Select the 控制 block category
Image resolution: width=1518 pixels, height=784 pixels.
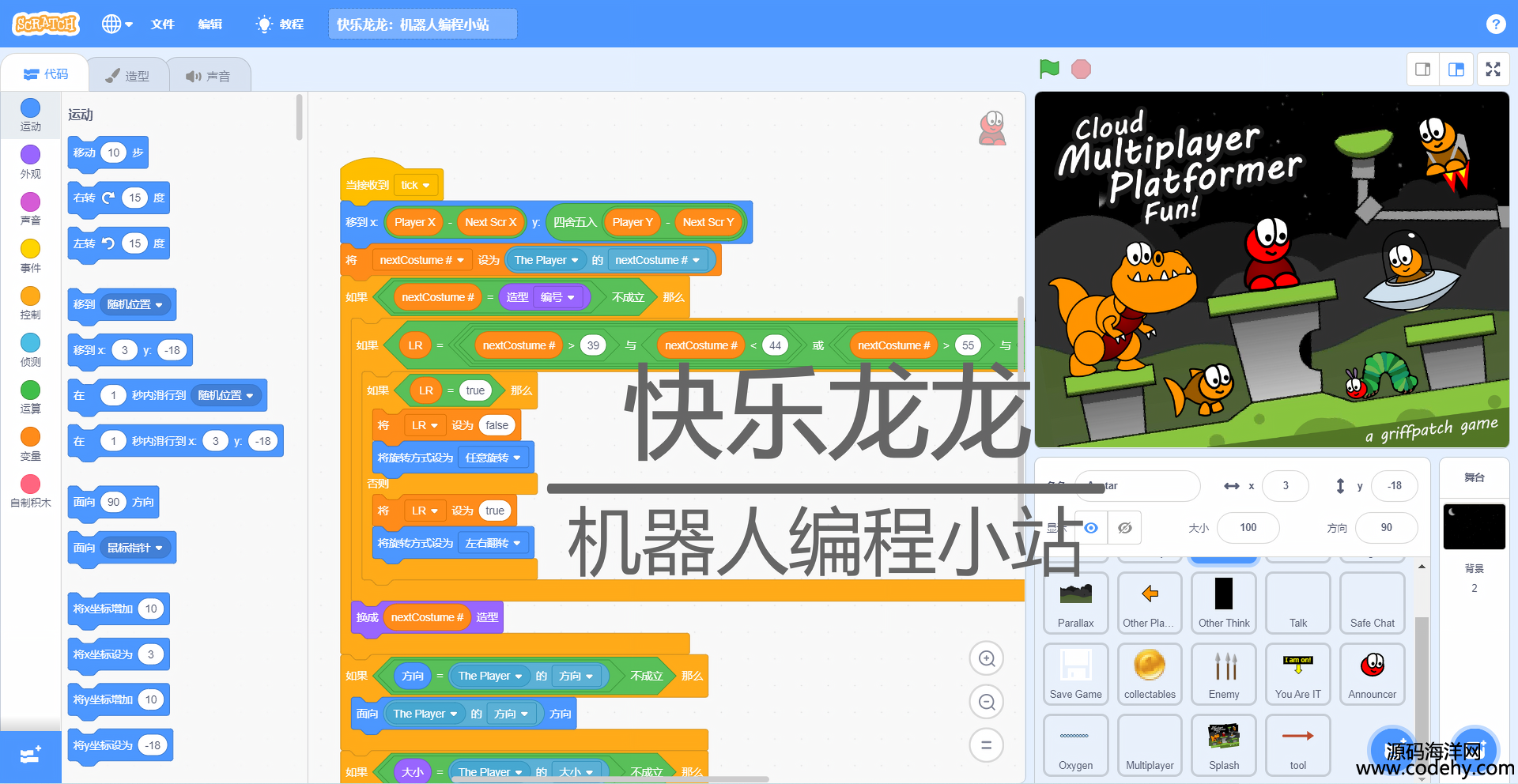(x=31, y=303)
